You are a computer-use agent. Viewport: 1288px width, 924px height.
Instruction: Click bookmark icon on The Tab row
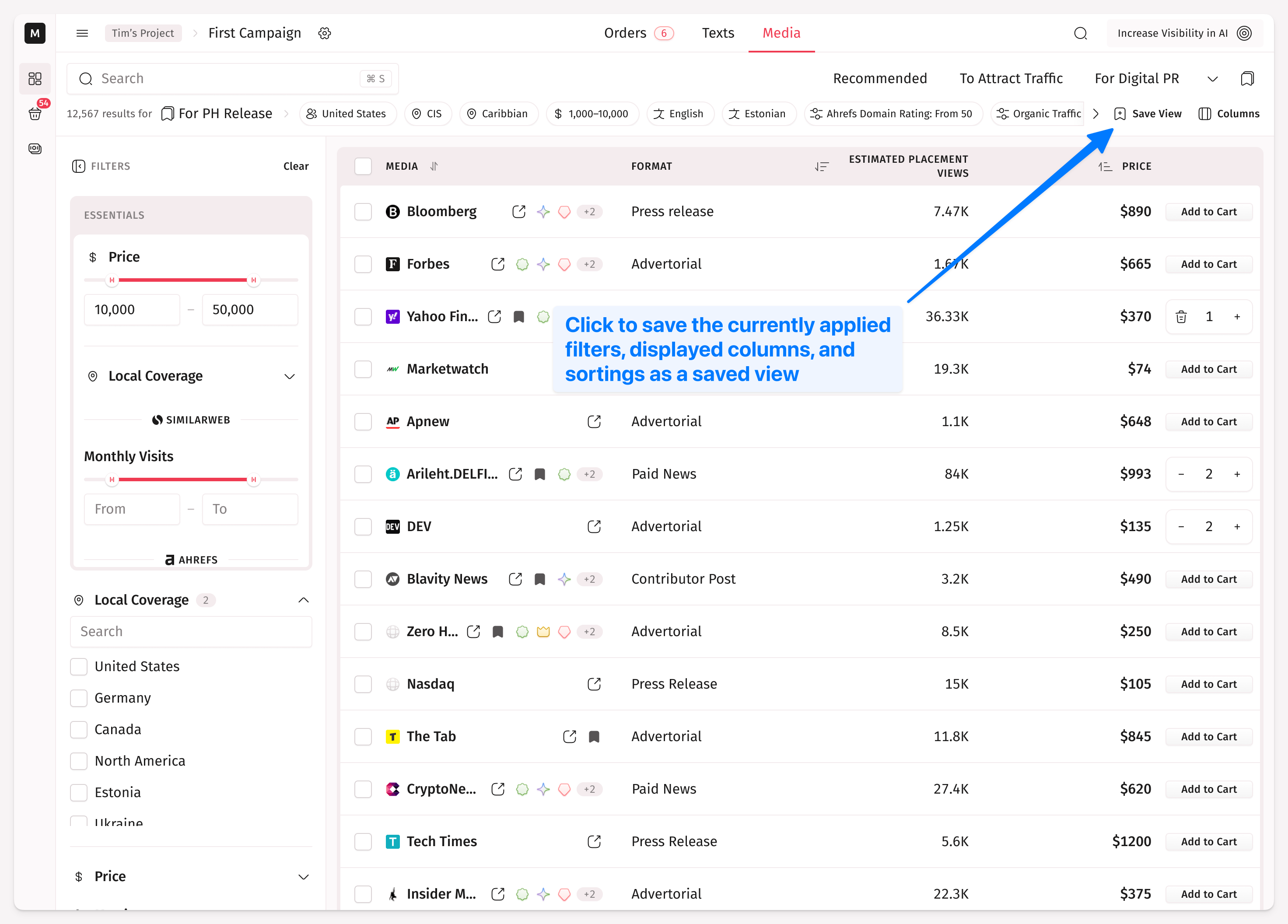click(594, 737)
